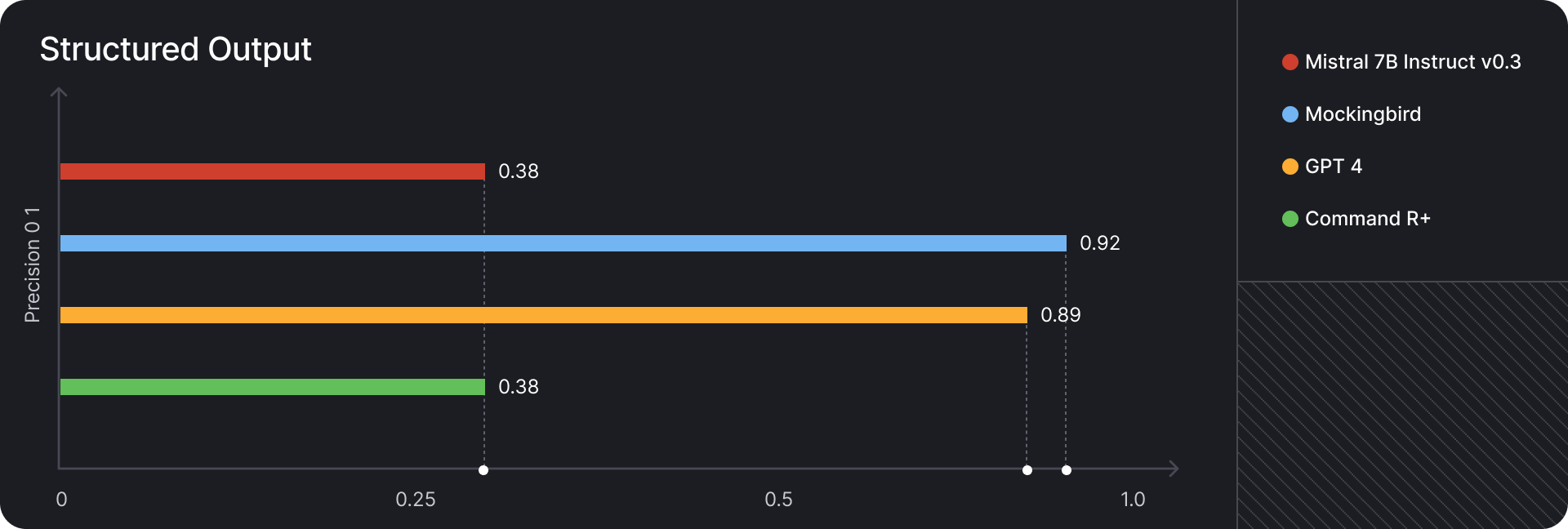Click the green Command R+ legend dot
The height and width of the screenshot is (529, 1568).
pos(1290,219)
